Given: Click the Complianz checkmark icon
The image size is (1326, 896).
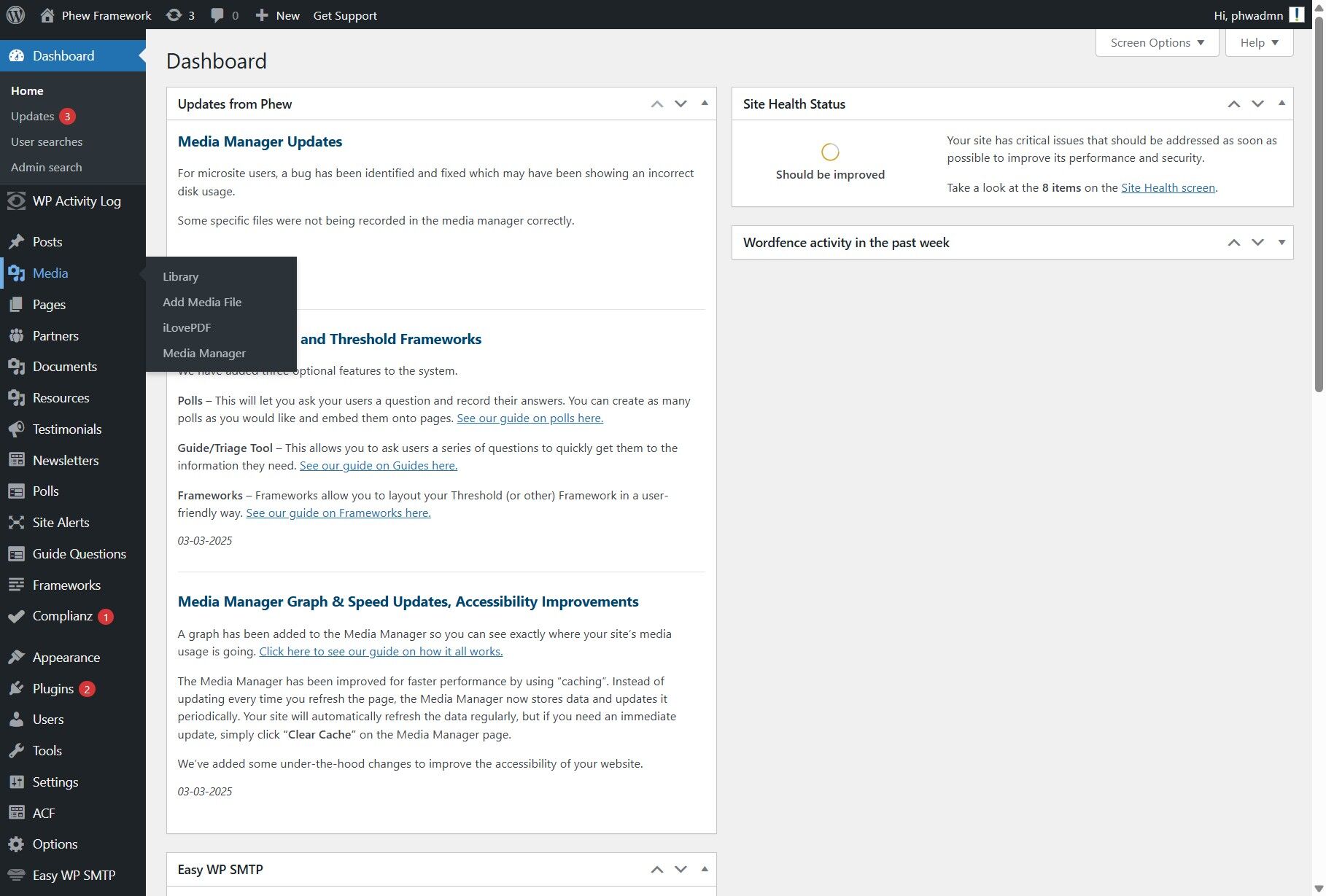Looking at the screenshot, I should click(16, 617).
